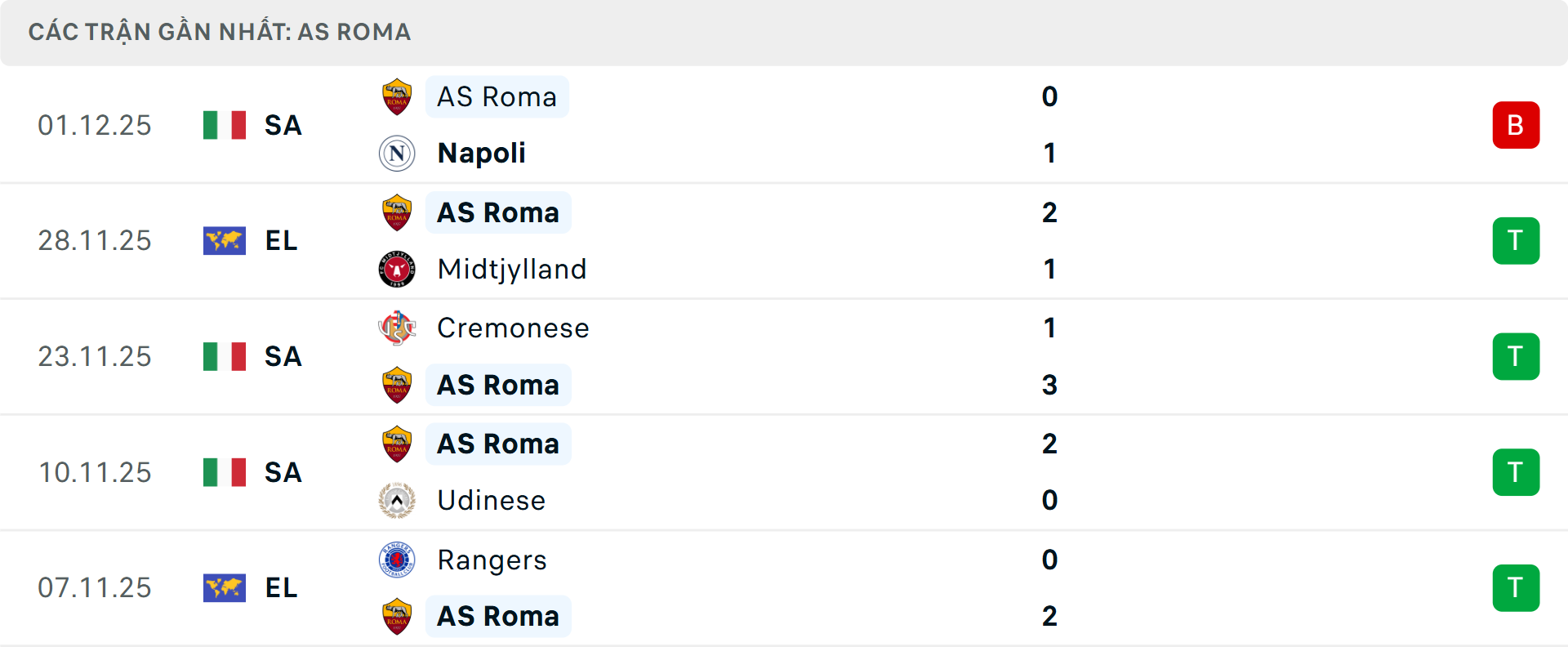This screenshot has width=1568, height=647.
Task: Click the red B result badge
Action: pyautogui.click(x=1517, y=124)
